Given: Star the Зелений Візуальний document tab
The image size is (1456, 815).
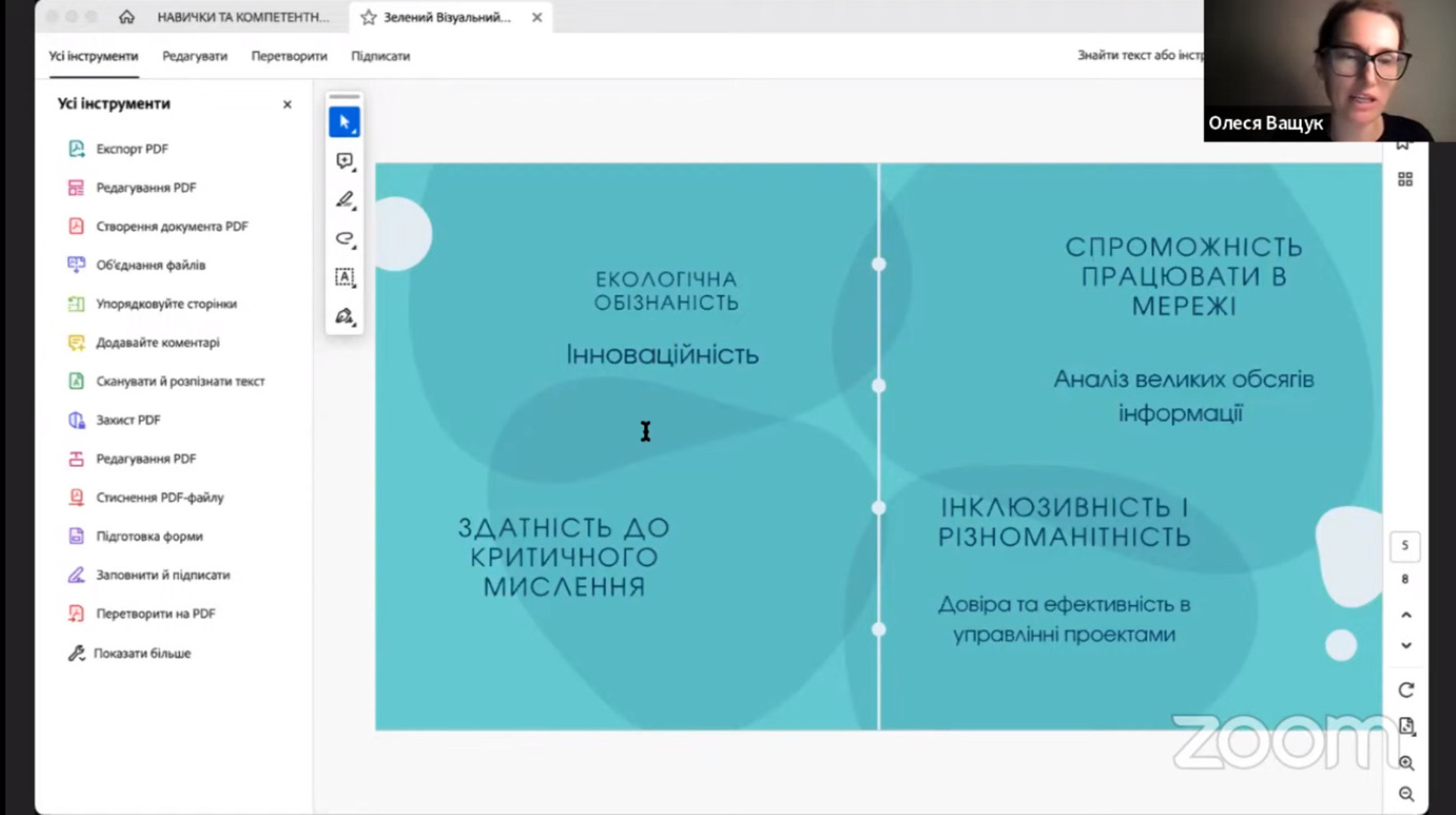Looking at the screenshot, I should (368, 17).
